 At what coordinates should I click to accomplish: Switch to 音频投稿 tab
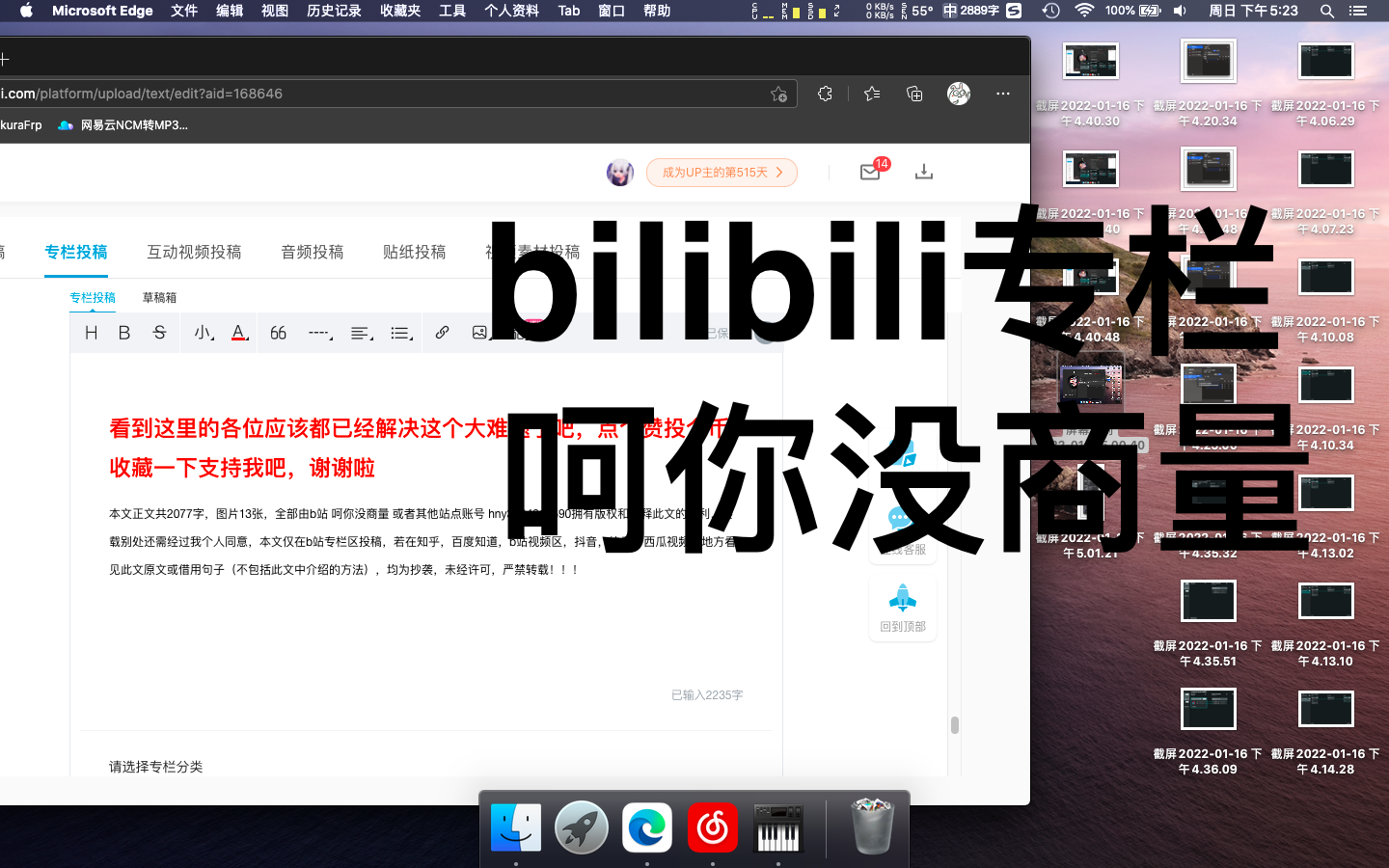click(x=313, y=252)
